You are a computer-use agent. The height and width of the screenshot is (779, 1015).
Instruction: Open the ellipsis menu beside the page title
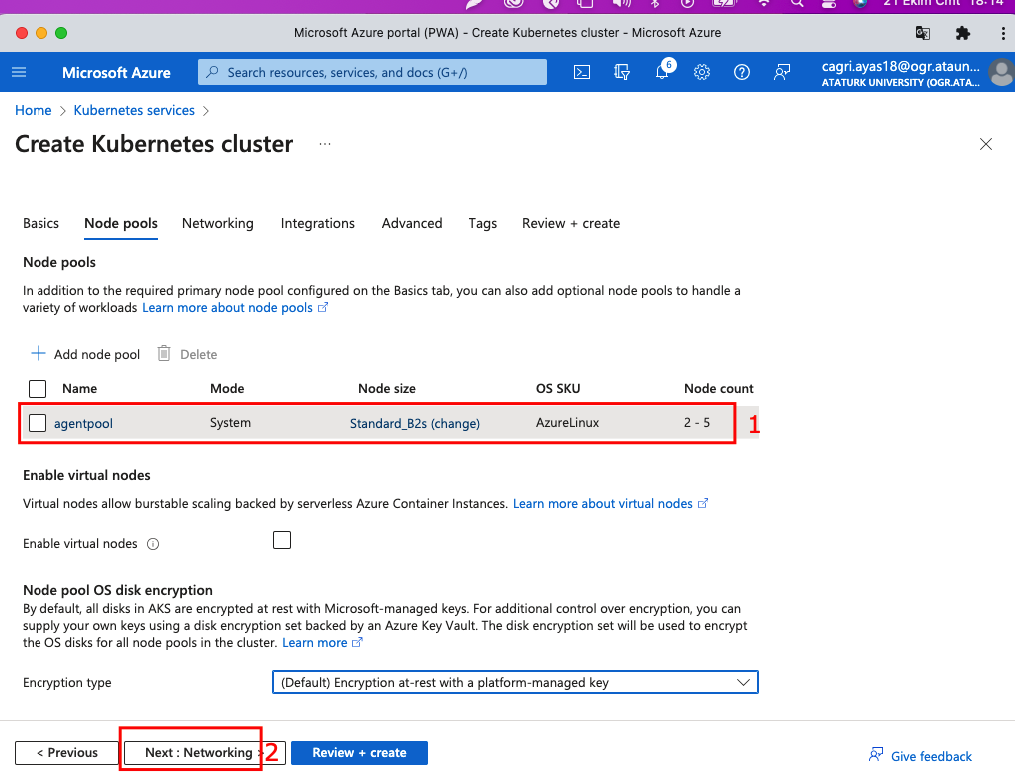[x=324, y=144]
